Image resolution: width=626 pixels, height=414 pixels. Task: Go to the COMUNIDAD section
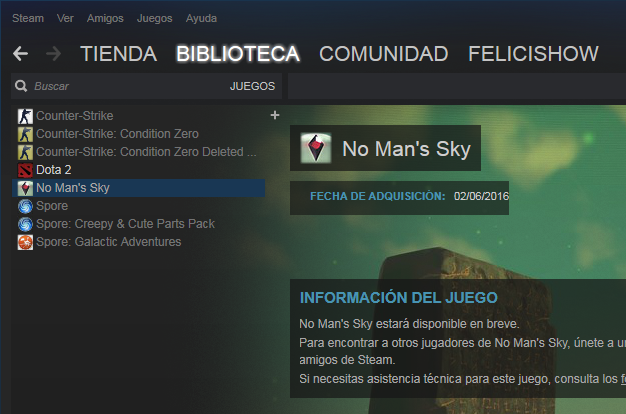click(384, 54)
